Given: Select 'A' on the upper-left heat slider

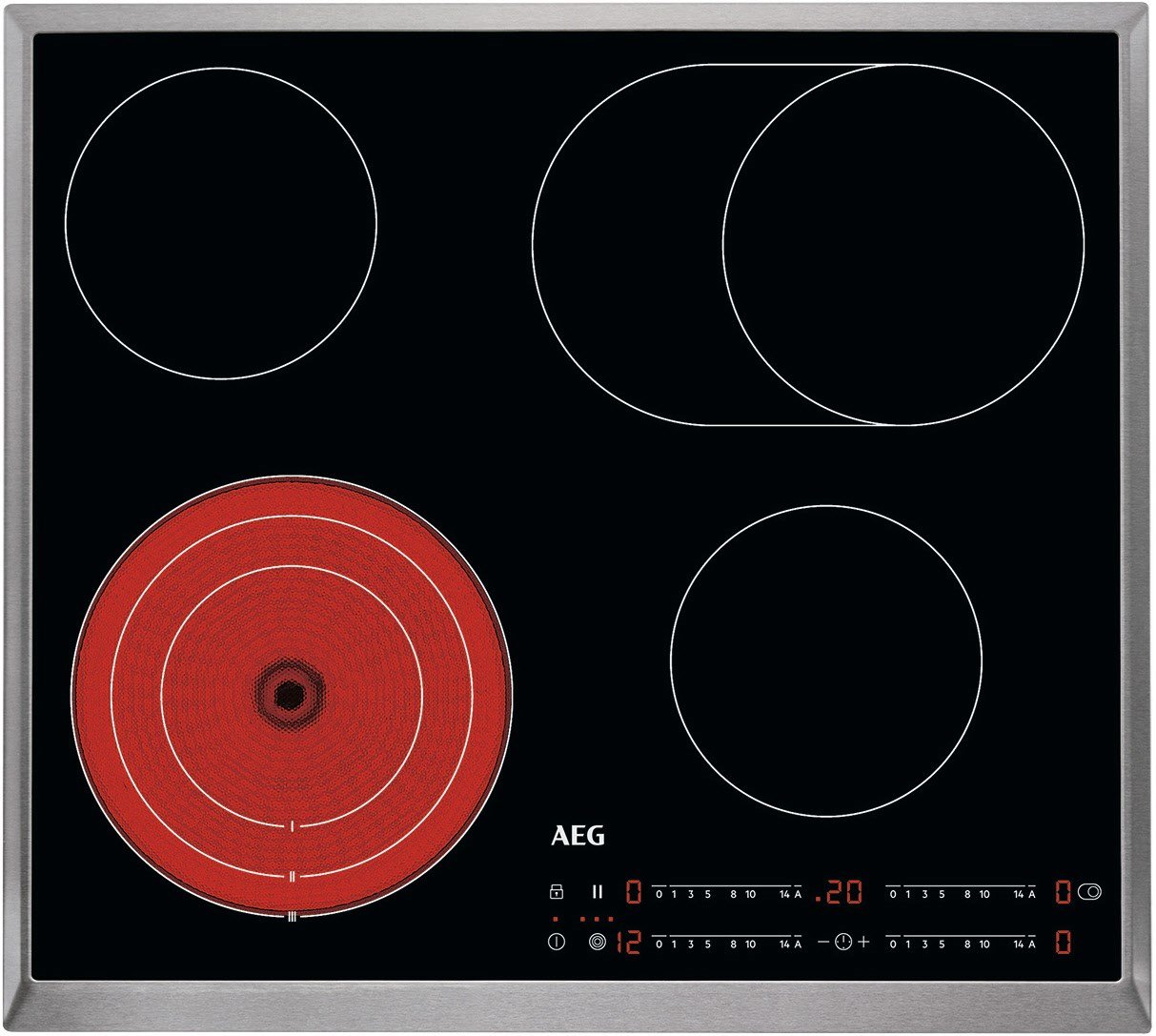Looking at the screenshot, I should (x=798, y=894).
